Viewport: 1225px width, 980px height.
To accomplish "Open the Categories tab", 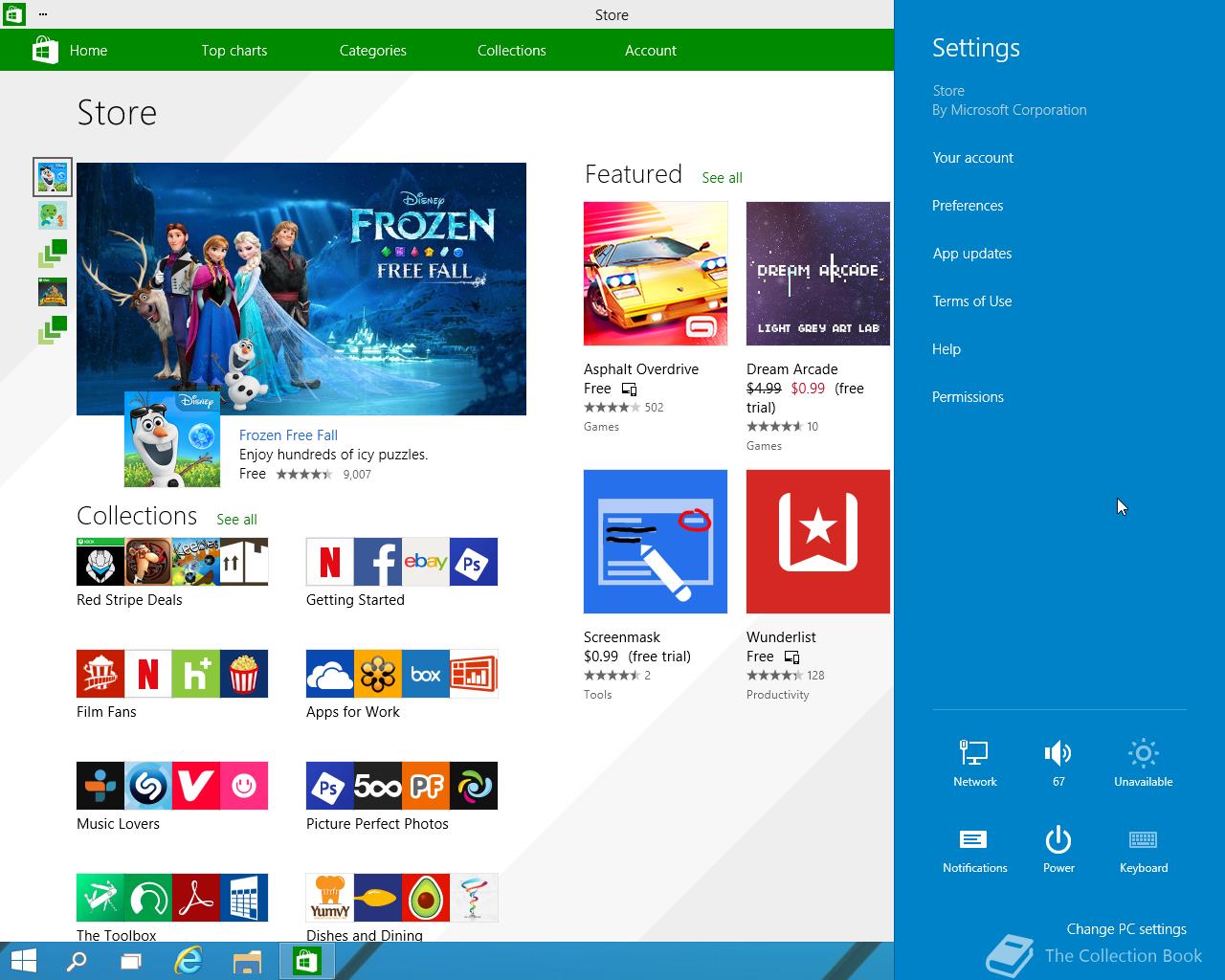I will pyautogui.click(x=373, y=51).
